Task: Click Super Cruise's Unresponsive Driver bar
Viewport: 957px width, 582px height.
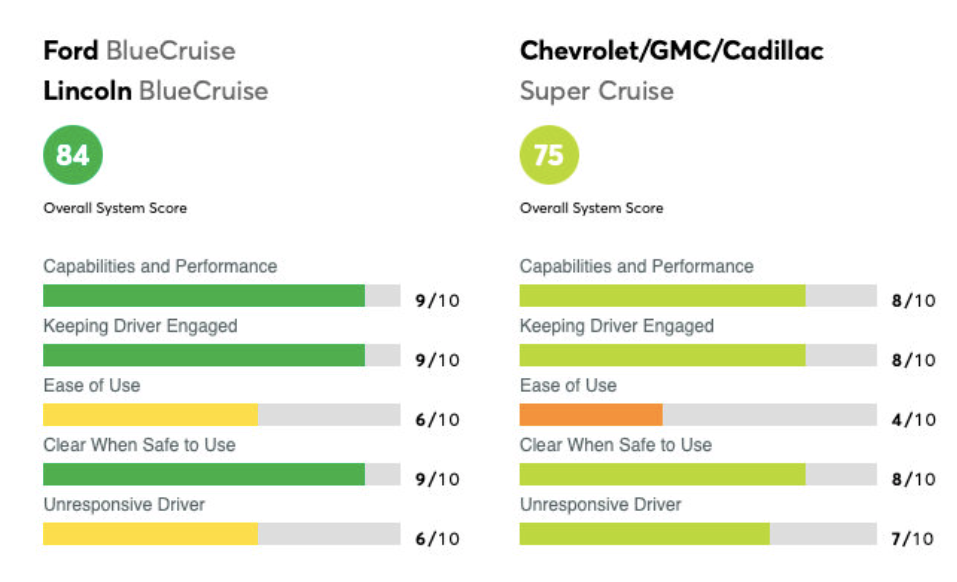Action: (644, 534)
